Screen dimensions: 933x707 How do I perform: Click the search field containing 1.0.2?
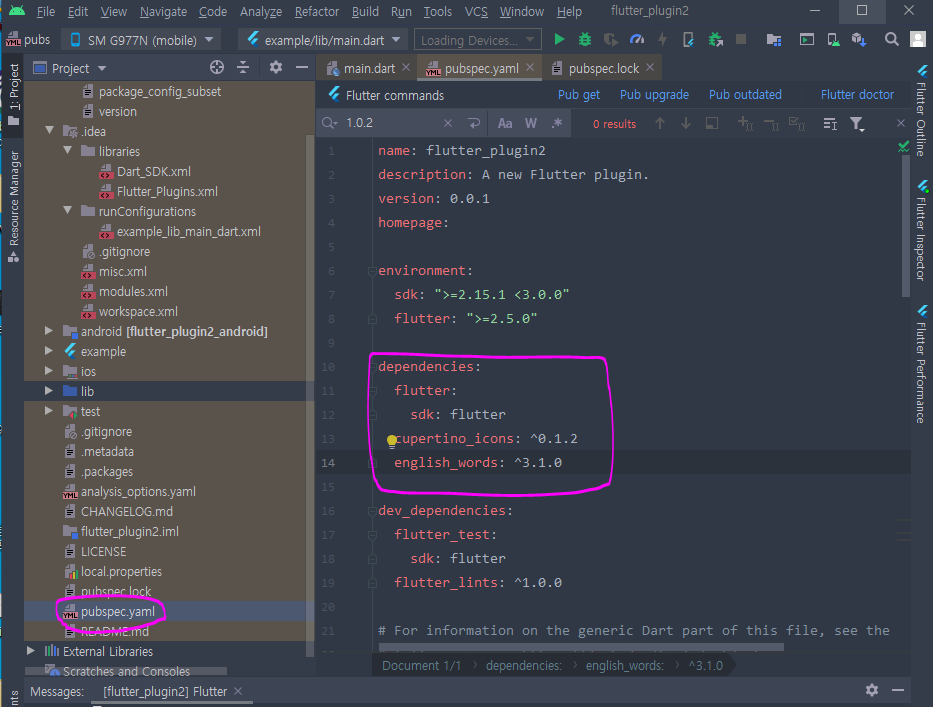(390, 123)
